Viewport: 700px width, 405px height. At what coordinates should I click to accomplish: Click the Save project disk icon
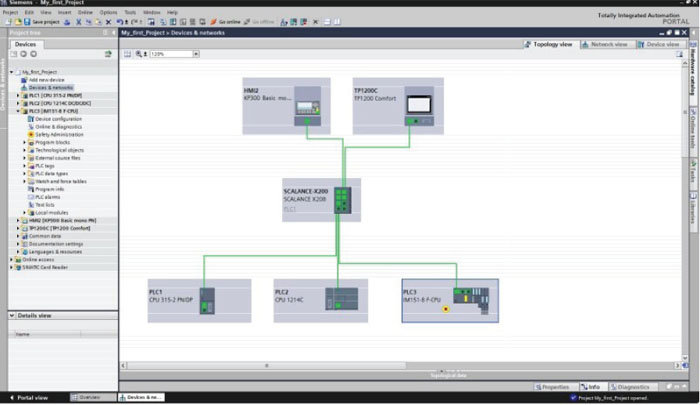coord(27,22)
